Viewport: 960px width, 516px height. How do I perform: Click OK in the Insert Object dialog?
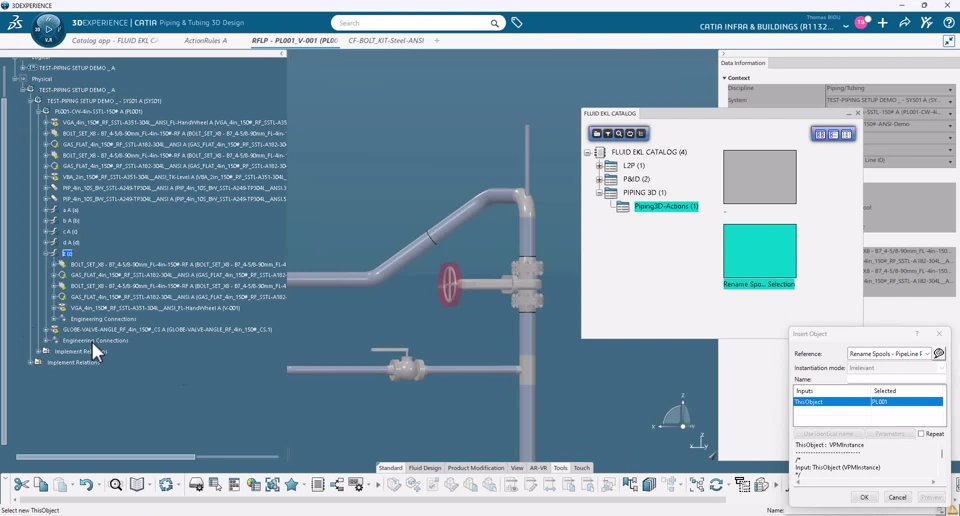tap(864, 497)
